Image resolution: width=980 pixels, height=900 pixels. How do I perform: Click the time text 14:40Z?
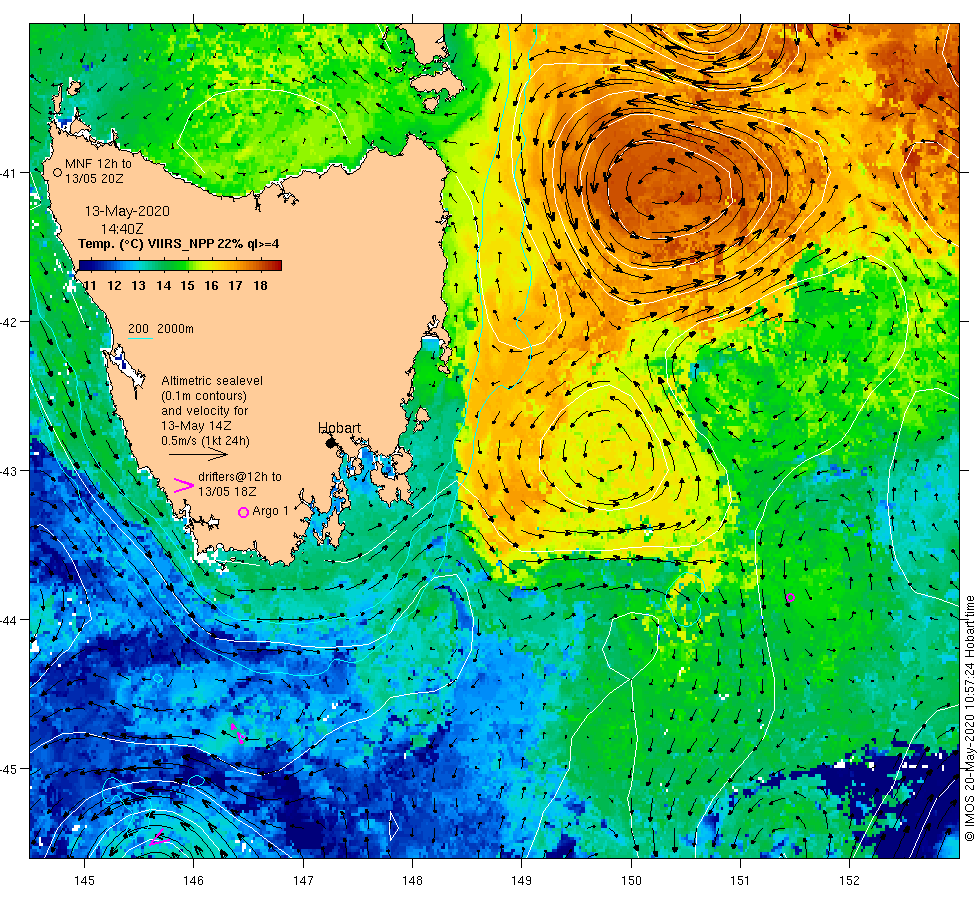tap(122, 229)
